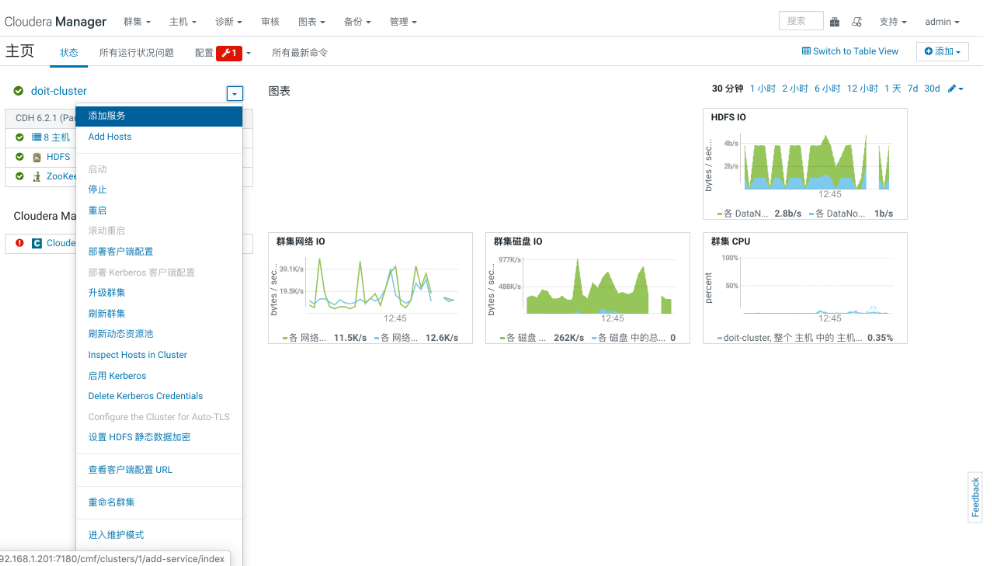Click the green status icon for HDFS

20,157
